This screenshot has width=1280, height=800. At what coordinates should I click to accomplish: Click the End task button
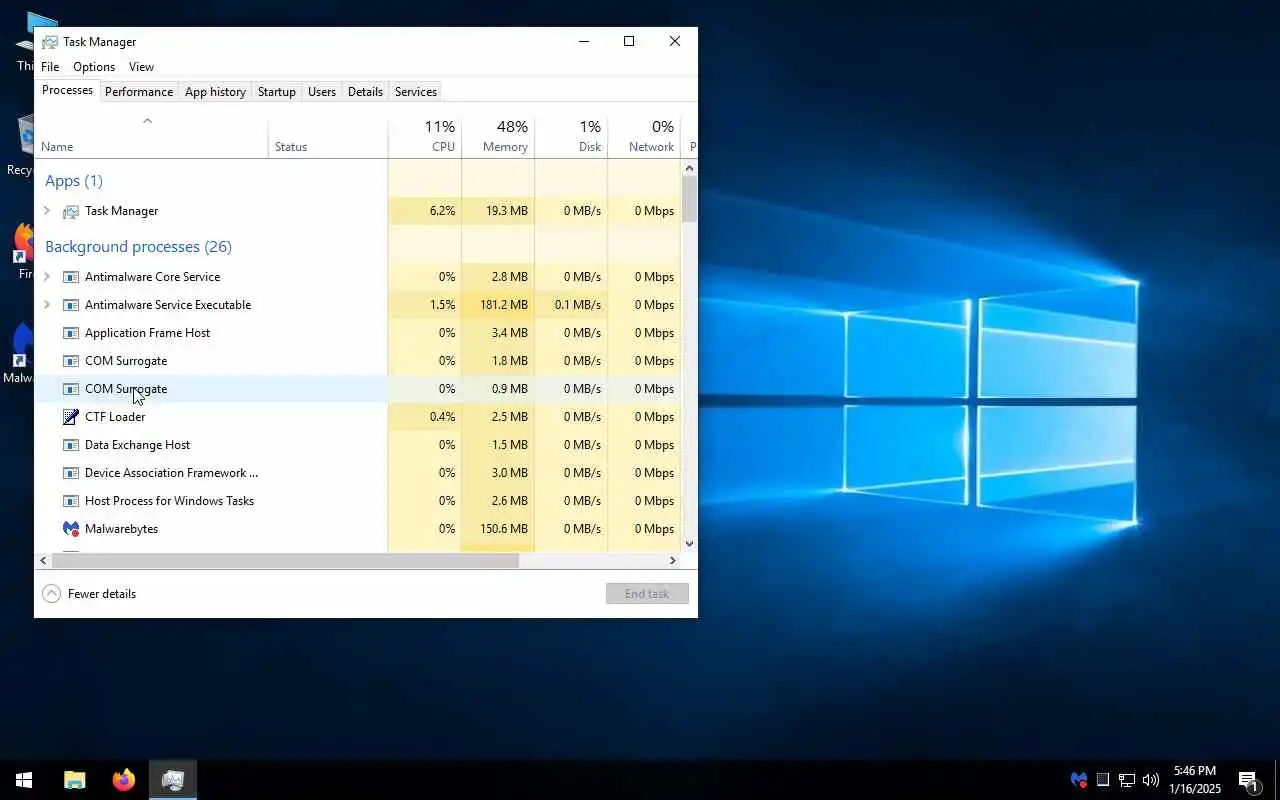[647, 594]
